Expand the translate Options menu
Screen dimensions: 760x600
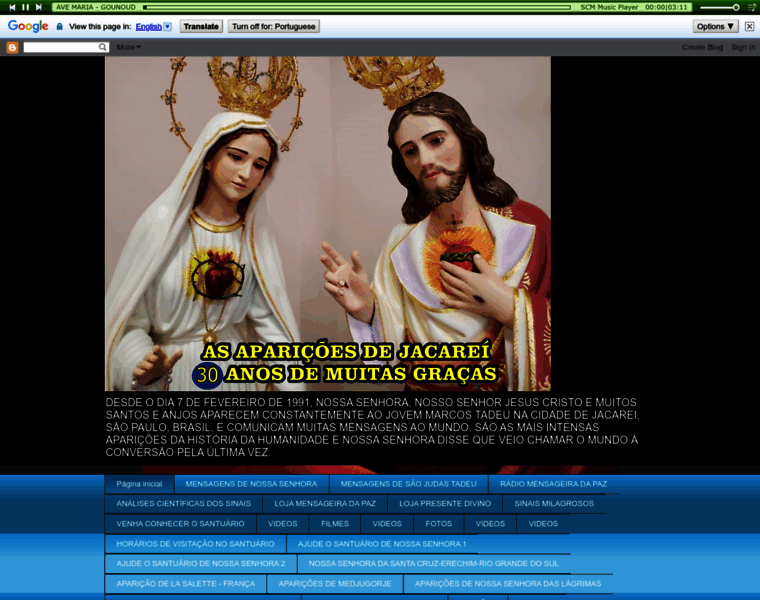coord(715,27)
